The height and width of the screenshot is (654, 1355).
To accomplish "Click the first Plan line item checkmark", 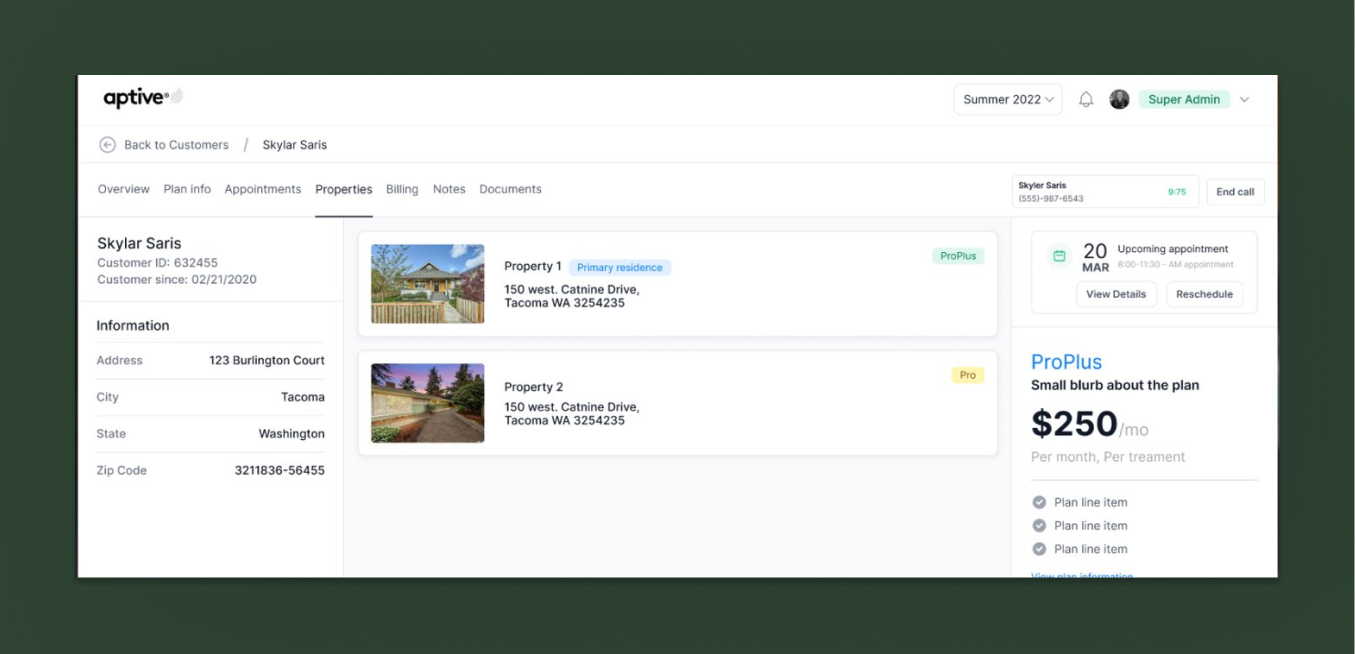I will coord(1039,502).
